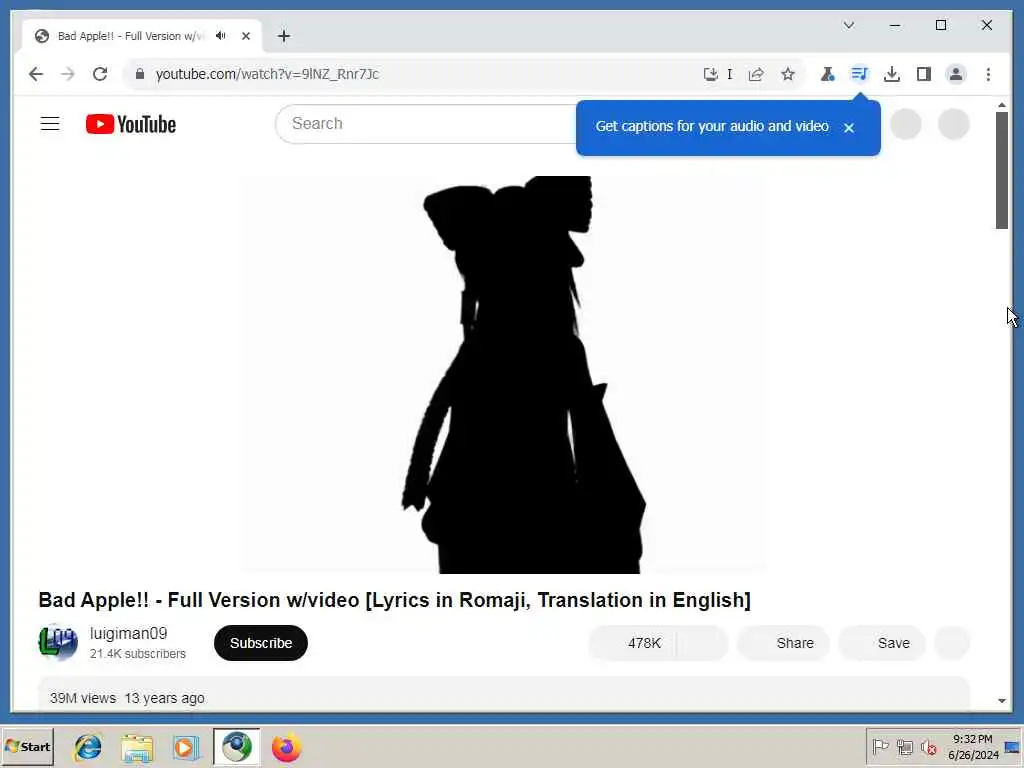The width and height of the screenshot is (1024, 768).
Task: Click the install app icon in address bar
Action: 711,74
